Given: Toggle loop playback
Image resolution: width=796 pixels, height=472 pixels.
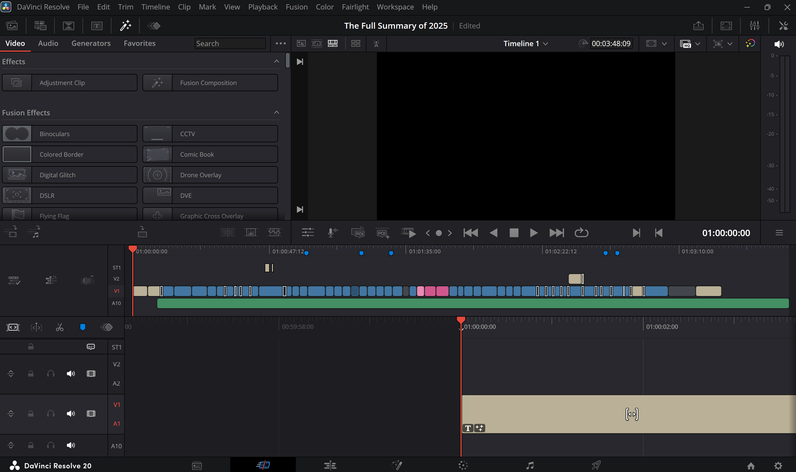Looking at the screenshot, I should pyautogui.click(x=581, y=233).
